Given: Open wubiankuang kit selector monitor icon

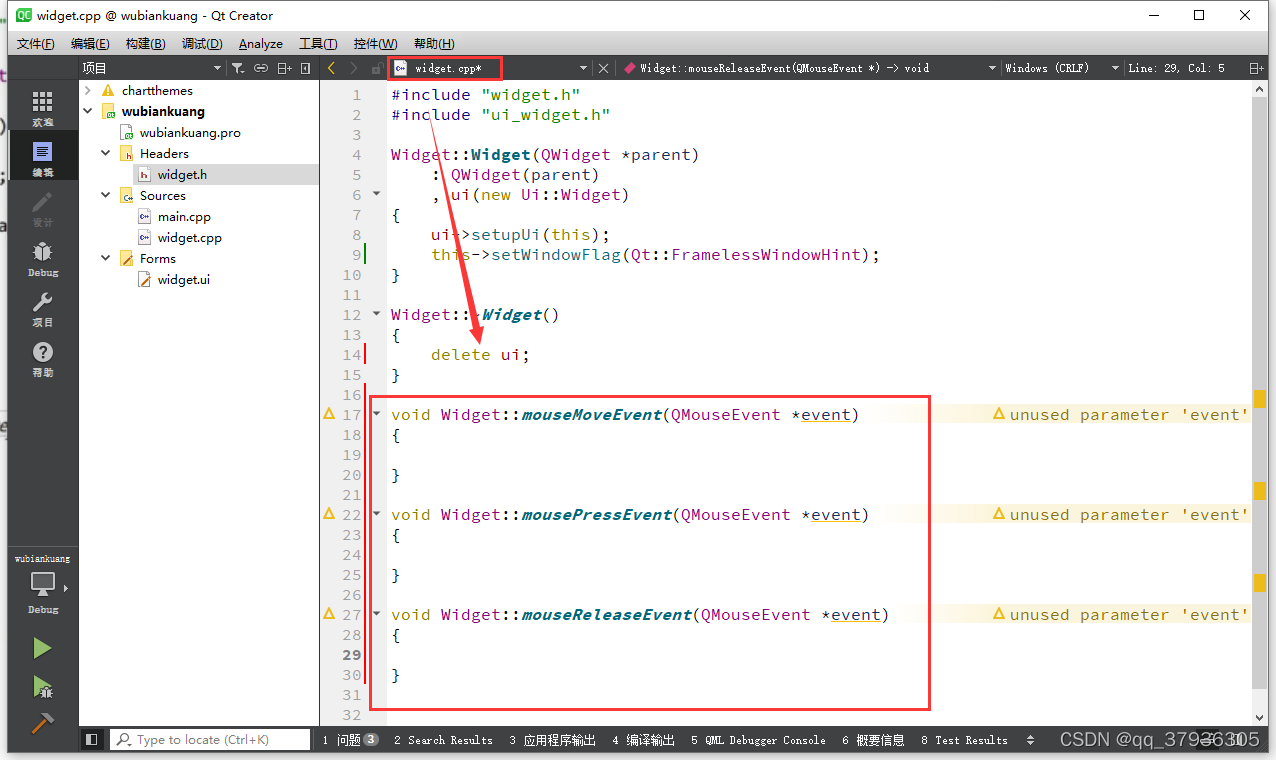Looking at the screenshot, I should [x=42, y=585].
